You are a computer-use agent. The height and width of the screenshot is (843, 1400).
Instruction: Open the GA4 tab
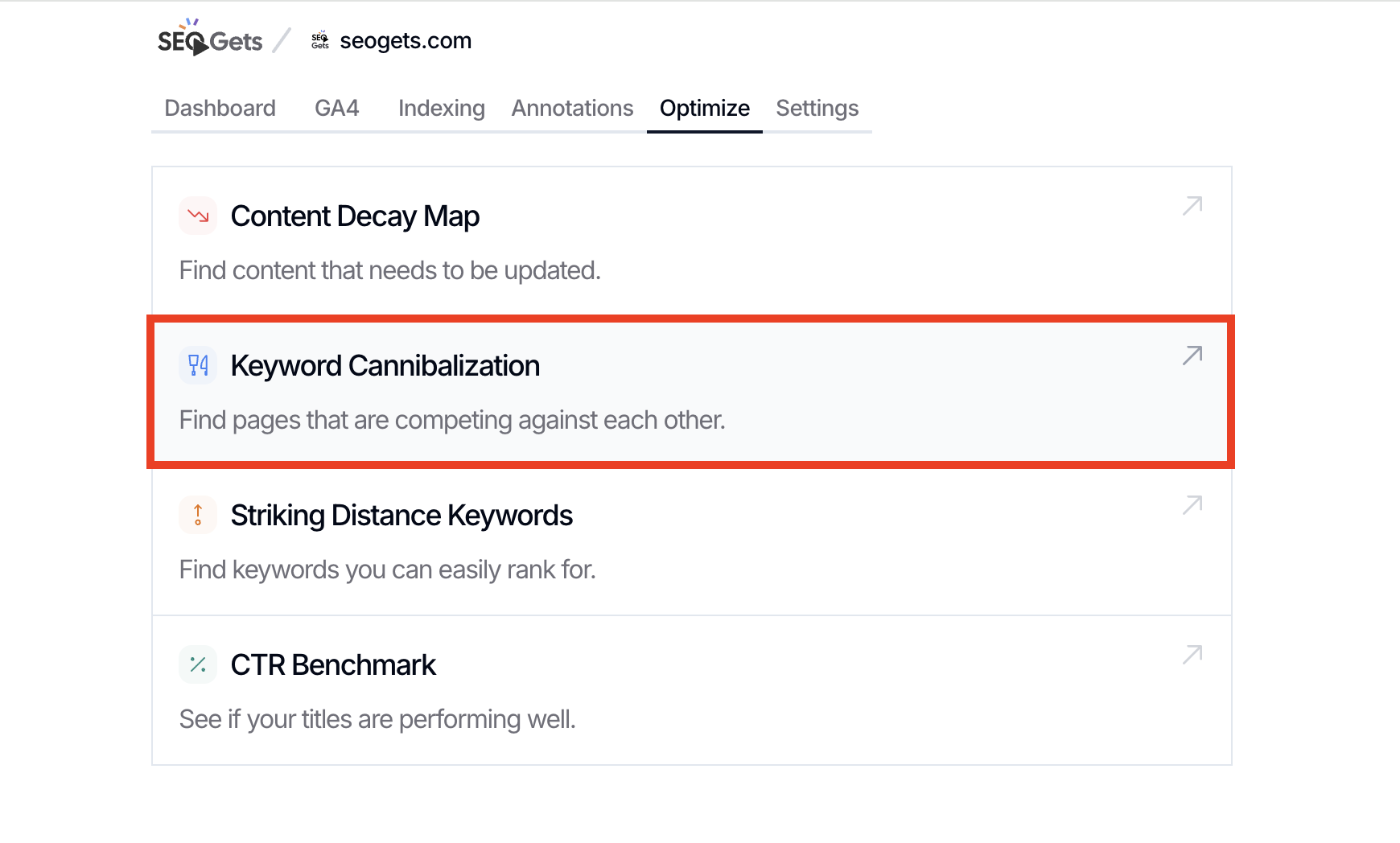[336, 108]
